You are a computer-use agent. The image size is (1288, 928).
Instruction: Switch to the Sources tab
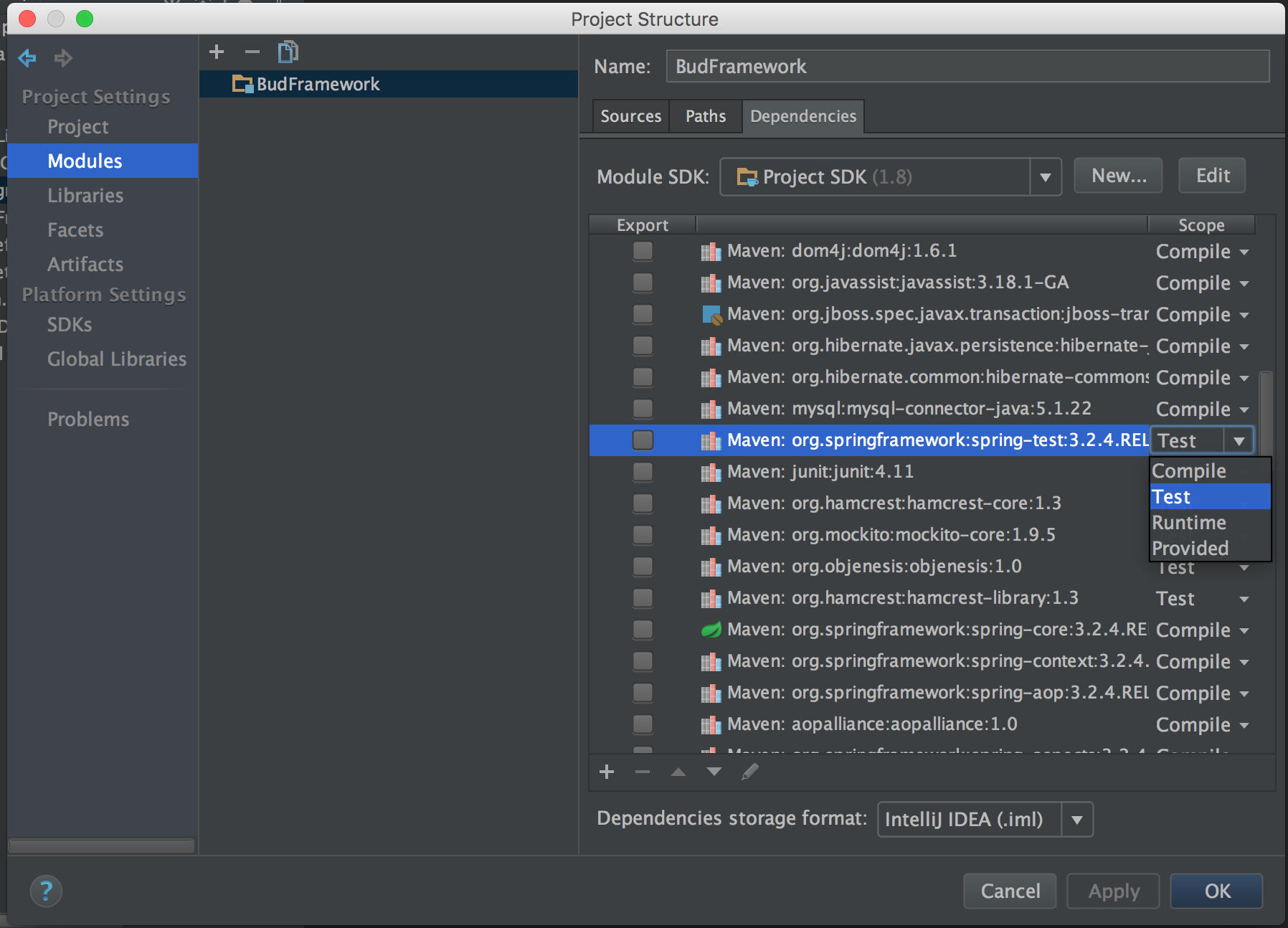click(631, 116)
